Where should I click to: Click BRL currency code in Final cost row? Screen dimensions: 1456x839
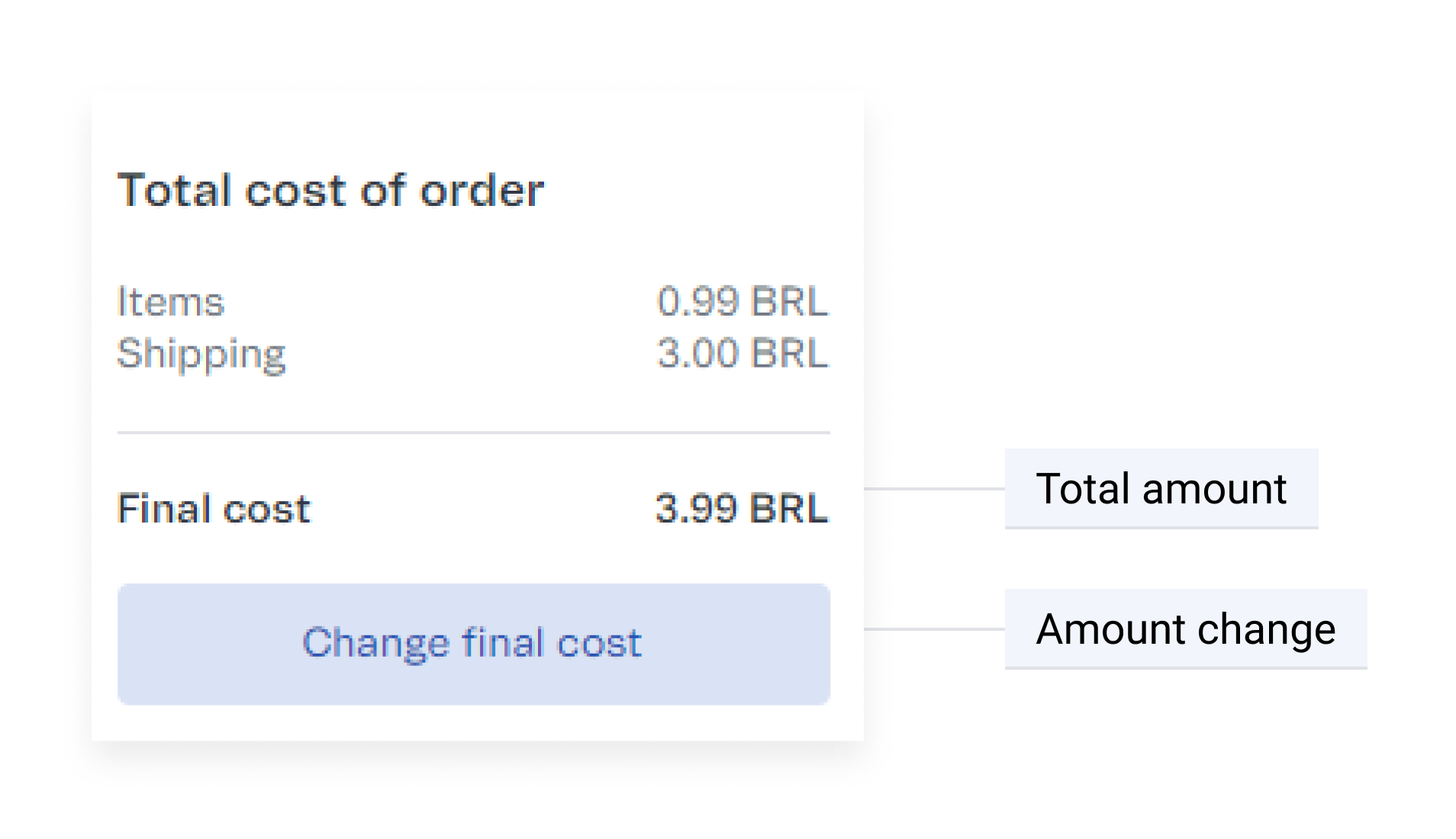(x=789, y=509)
